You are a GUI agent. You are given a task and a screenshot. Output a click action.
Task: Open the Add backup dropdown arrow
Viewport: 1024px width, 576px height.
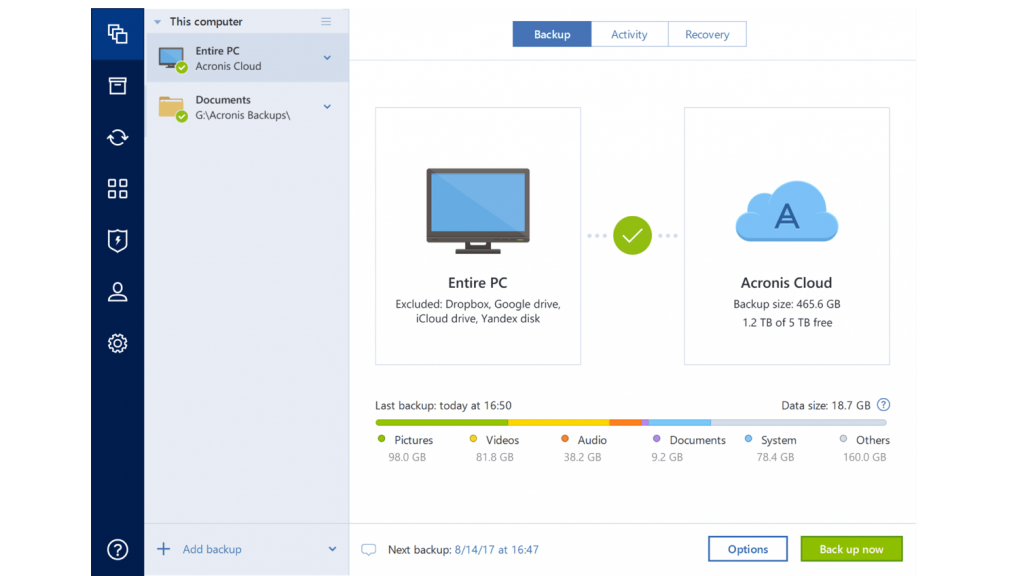coord(332,549)
